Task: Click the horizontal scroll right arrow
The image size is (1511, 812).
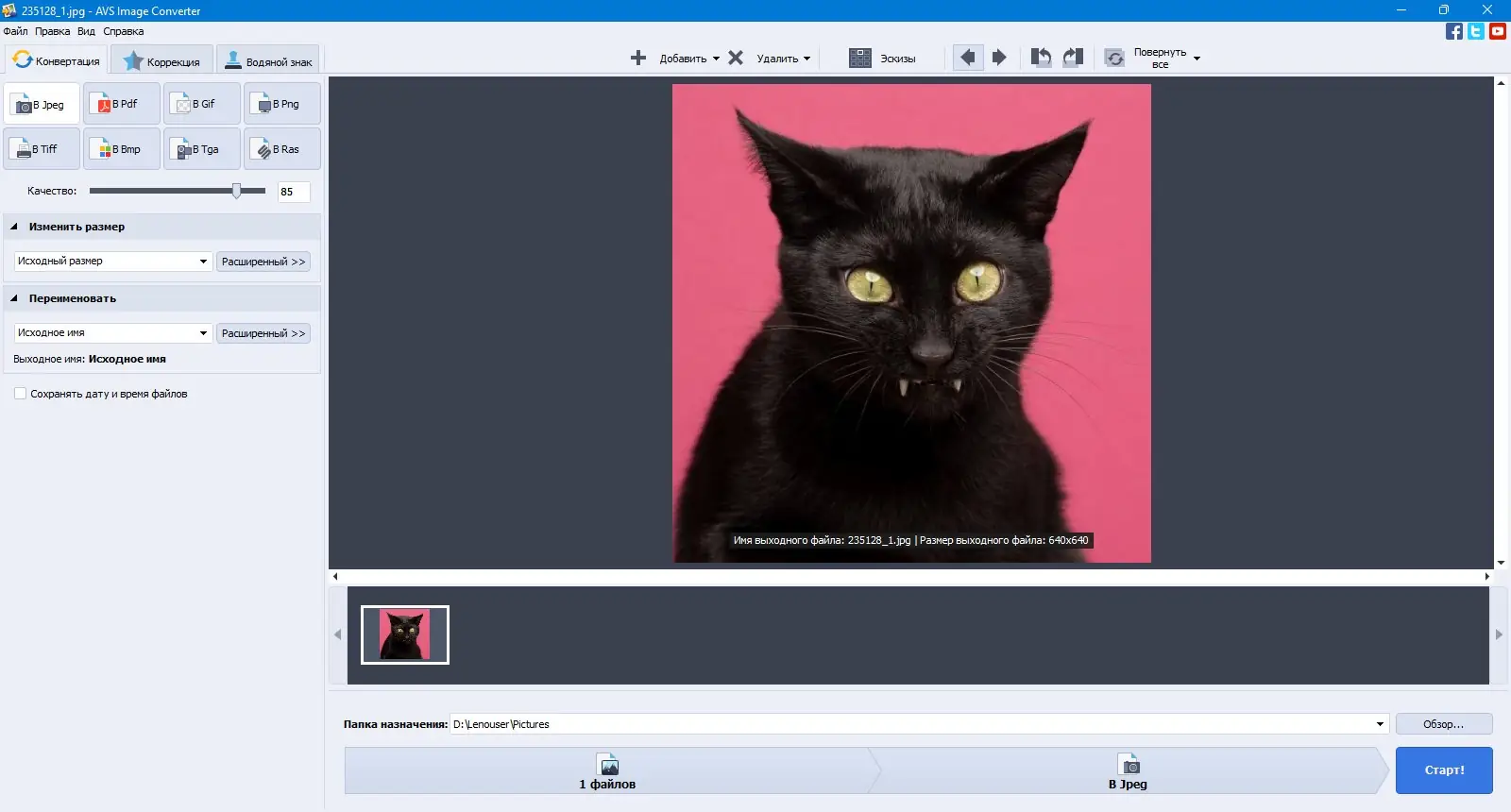Action: [1487, 576]
